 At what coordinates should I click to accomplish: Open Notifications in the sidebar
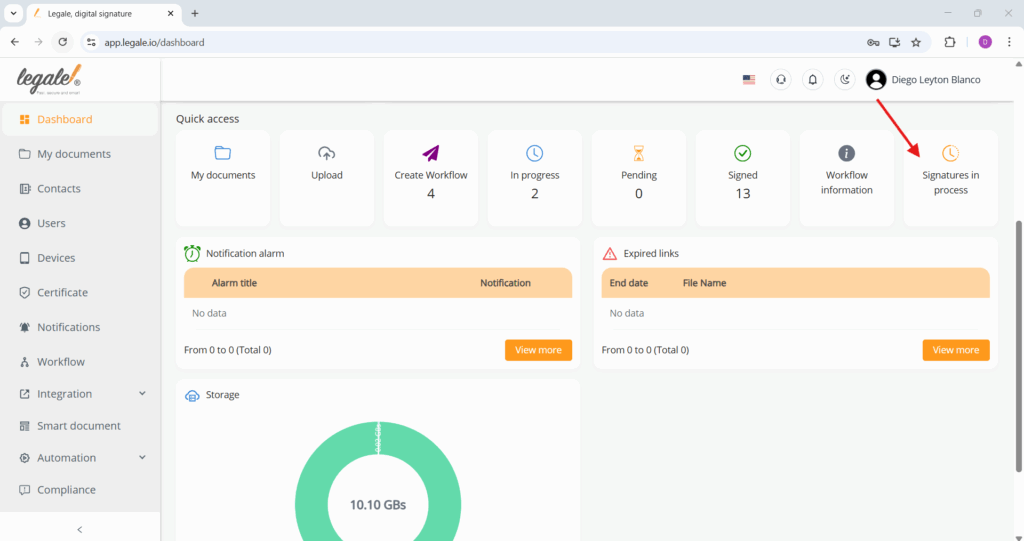pos(80,327)
